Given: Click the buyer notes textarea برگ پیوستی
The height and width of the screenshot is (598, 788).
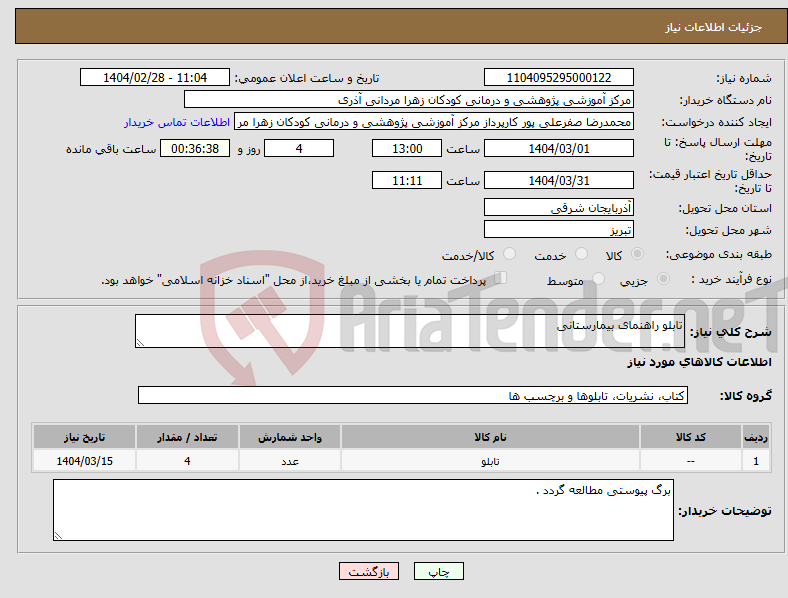Looking at the screenshot, I should point(363,510).
